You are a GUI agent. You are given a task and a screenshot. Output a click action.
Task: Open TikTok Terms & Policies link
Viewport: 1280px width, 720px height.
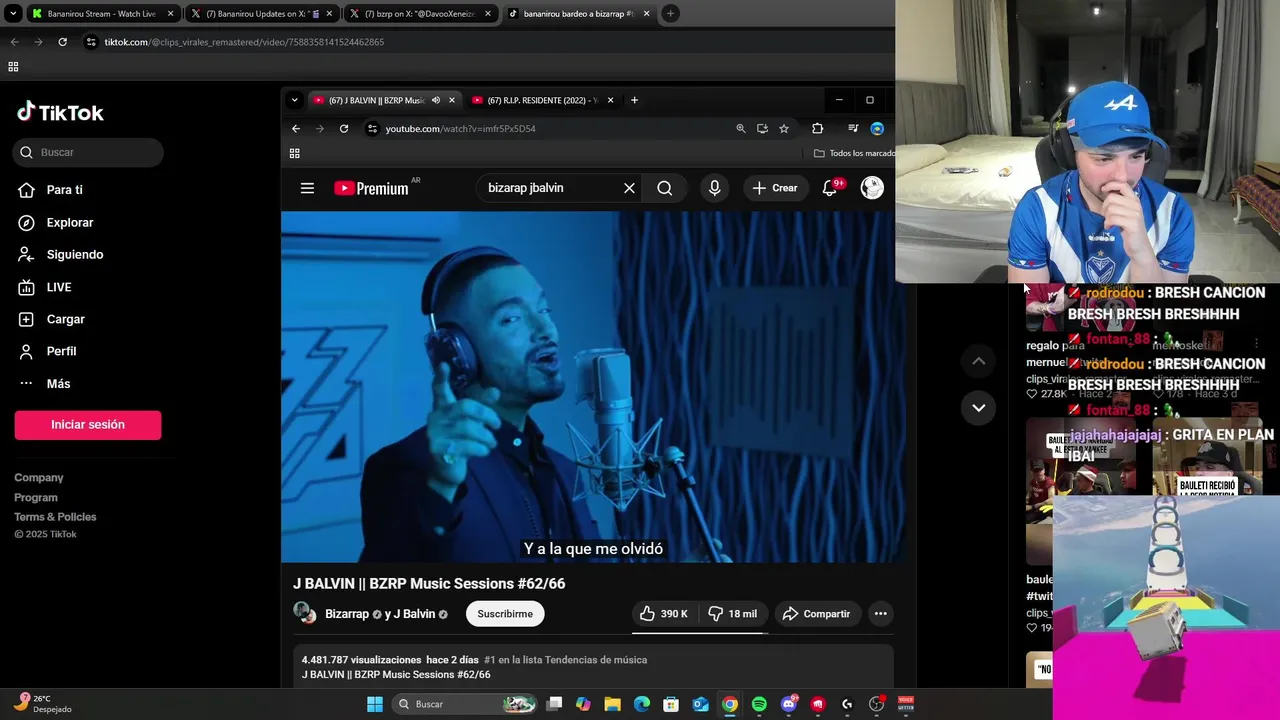coord(55,517)
